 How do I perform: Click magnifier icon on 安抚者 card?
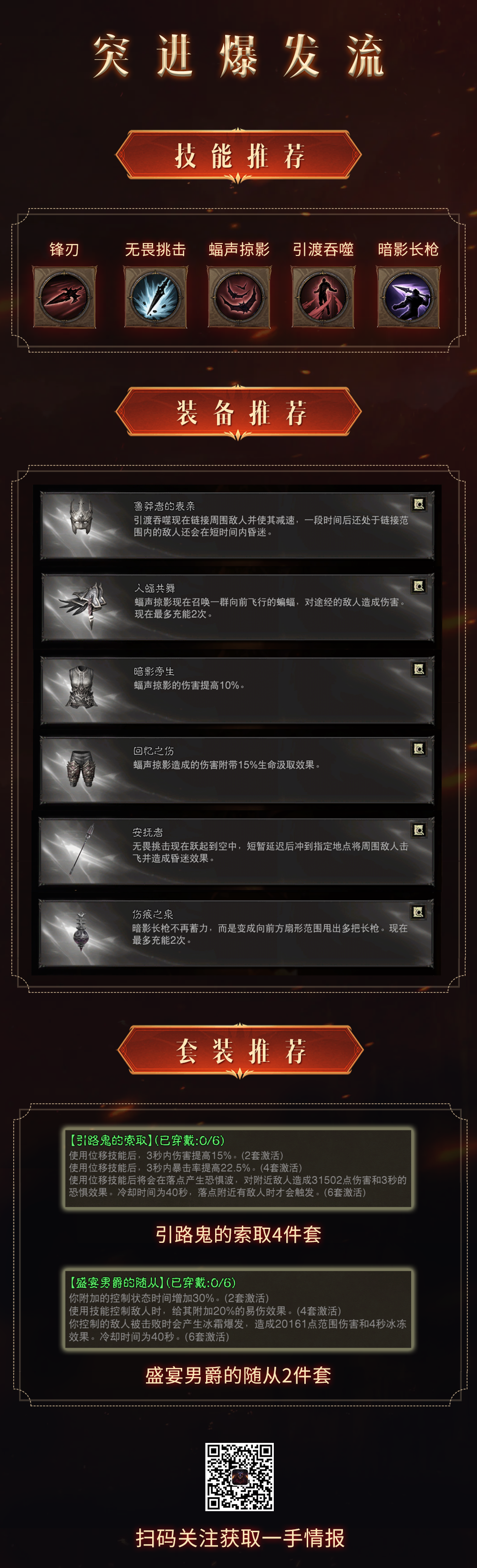pyautogui.click(x=419, y=830)
